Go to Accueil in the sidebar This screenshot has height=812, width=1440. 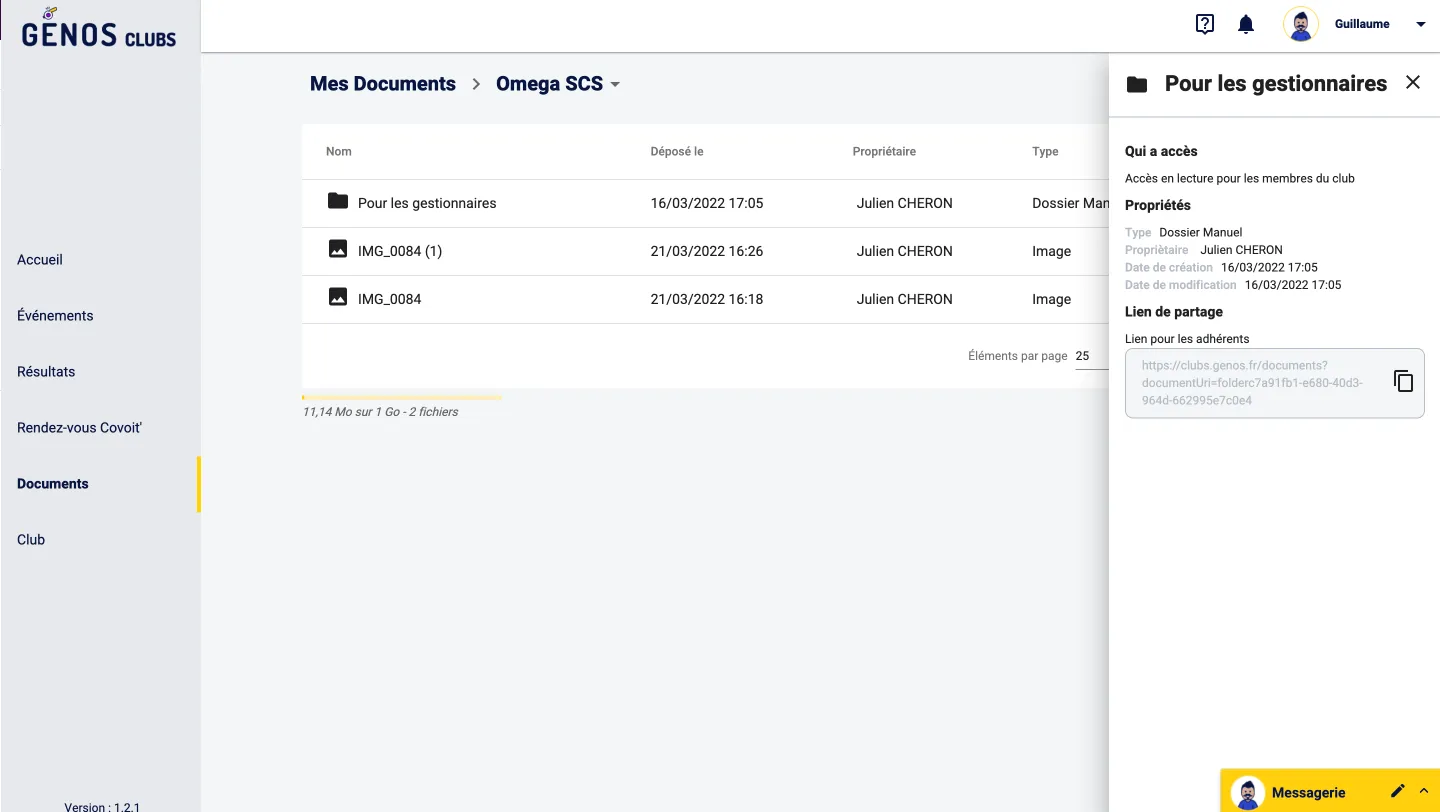[x=40, y=260]
